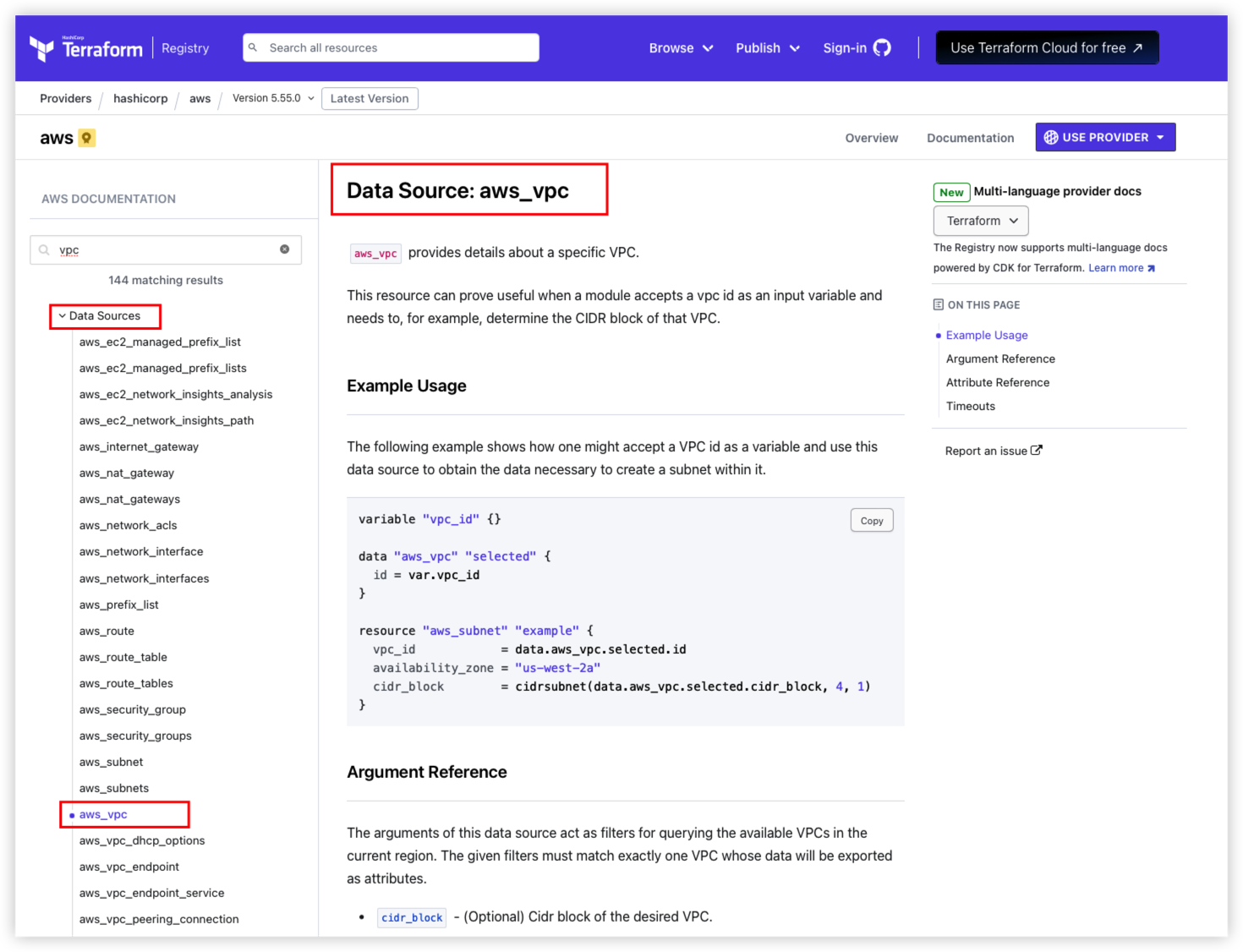1243x952 pixels.
Task: Copy the example code snippet
Action: coord(871,521)
